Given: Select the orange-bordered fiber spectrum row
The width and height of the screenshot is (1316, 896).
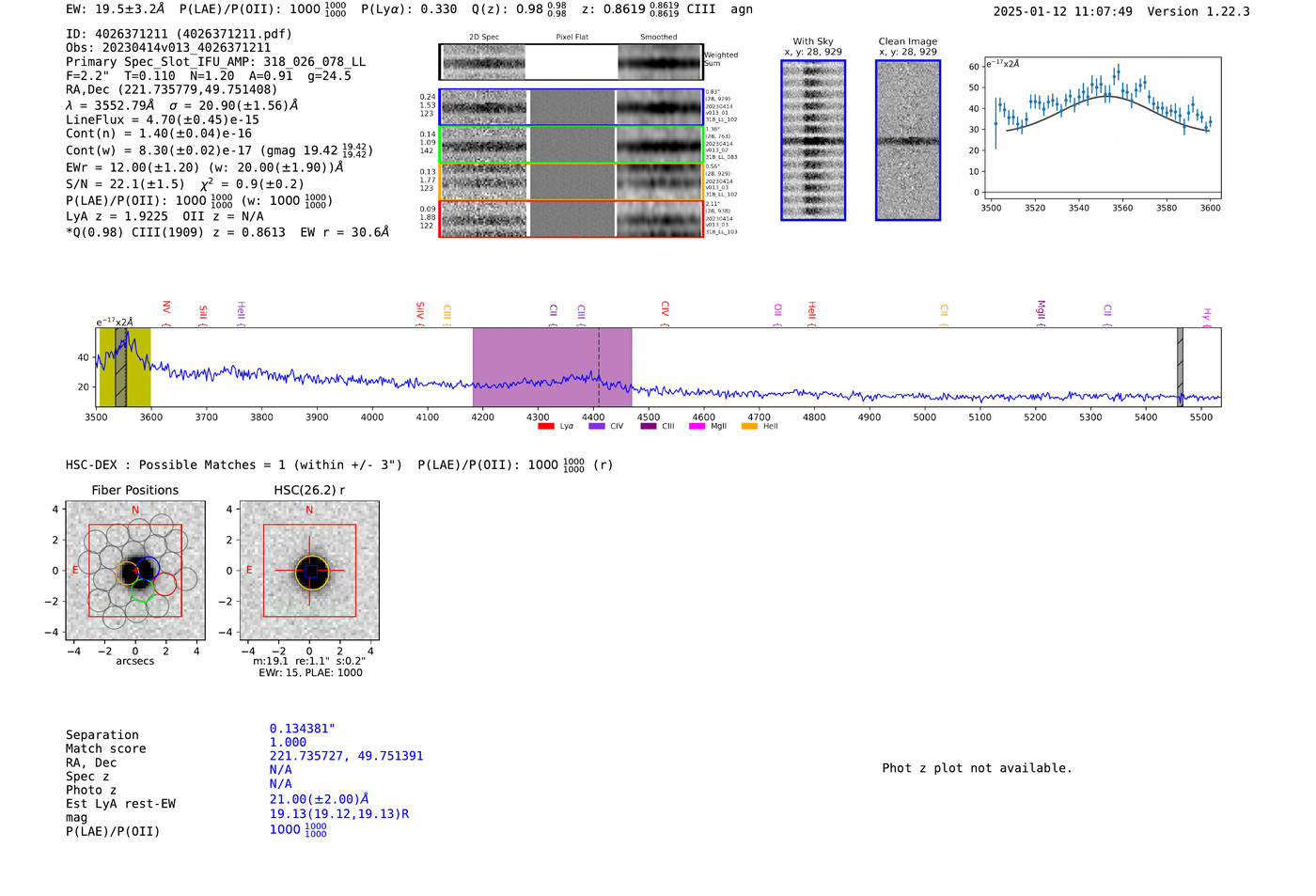Looking at the screenshot, I should coord(572,181).
